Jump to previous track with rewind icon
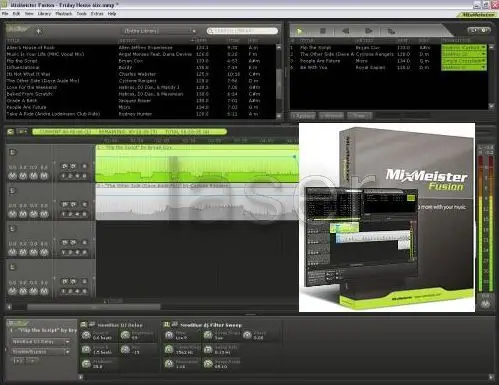Image resolution: width=499 pixels, height=385 pixels. coord(346,31)
